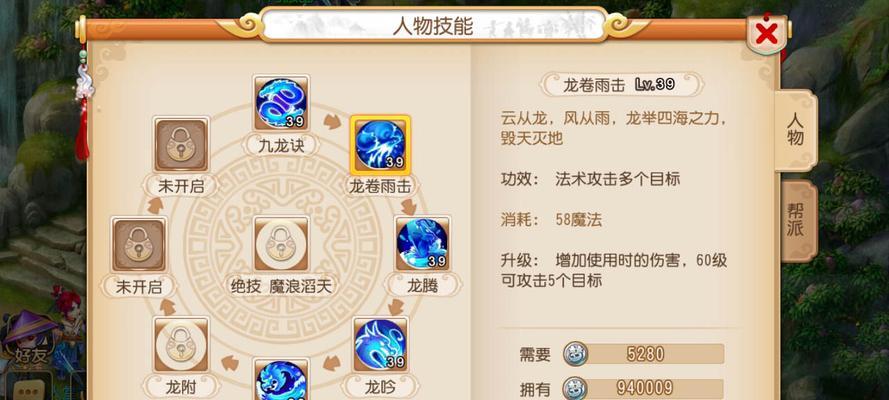The image size is (889, 400).
Task: Click the 九龙诀 skill name label
Action: 281,146
